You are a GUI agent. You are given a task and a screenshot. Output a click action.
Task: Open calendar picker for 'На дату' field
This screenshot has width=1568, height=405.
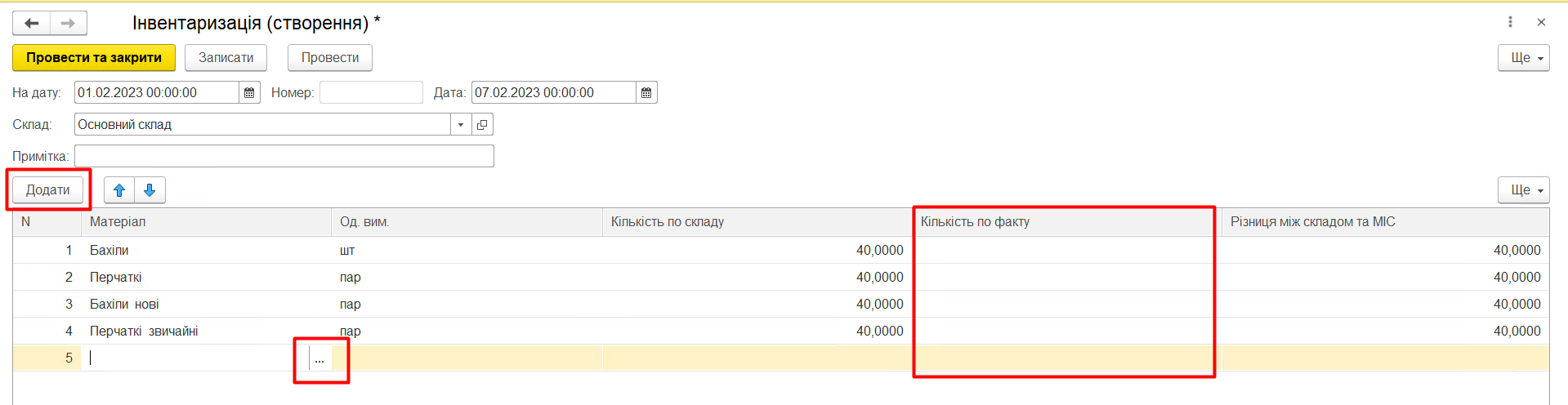click(249, 93)
